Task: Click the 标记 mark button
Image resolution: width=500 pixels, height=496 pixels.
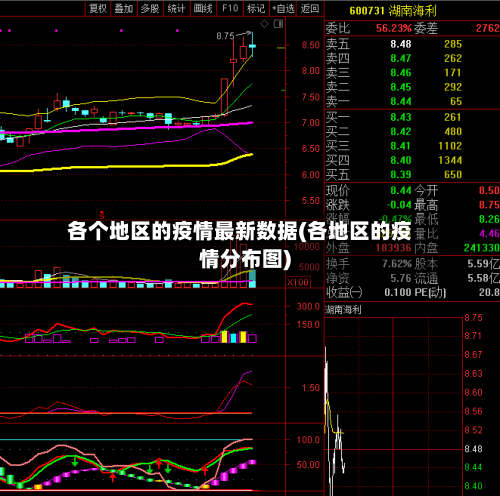Action: click(256, 8)
